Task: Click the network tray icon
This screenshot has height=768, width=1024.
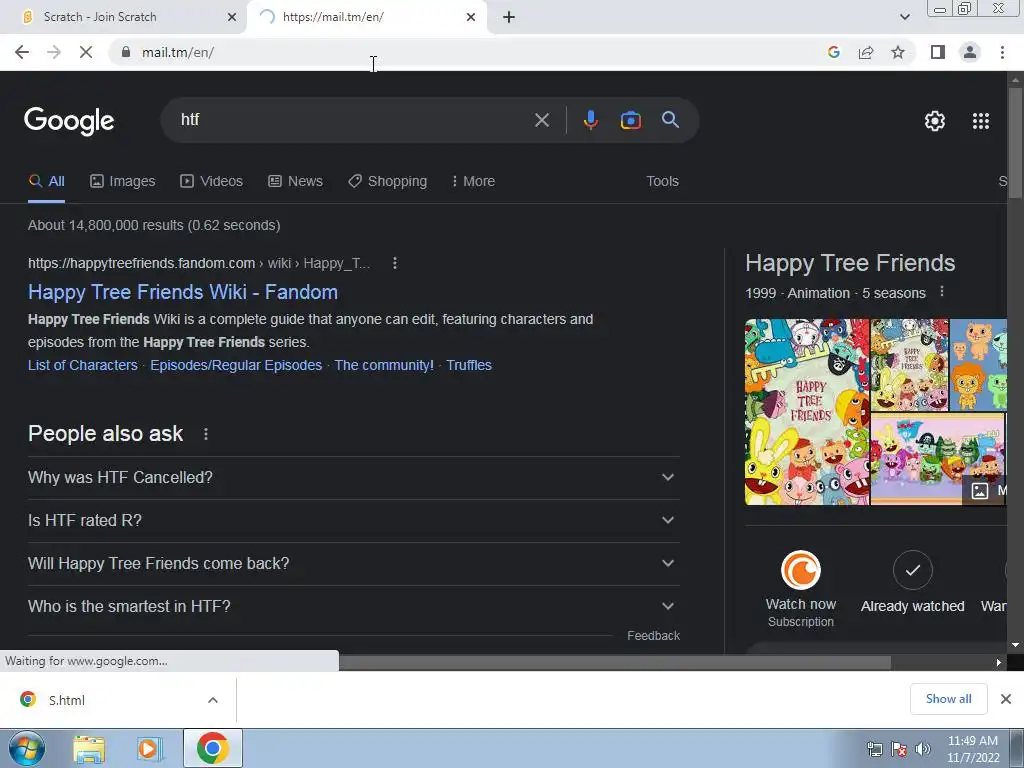Action: [875, 749]
